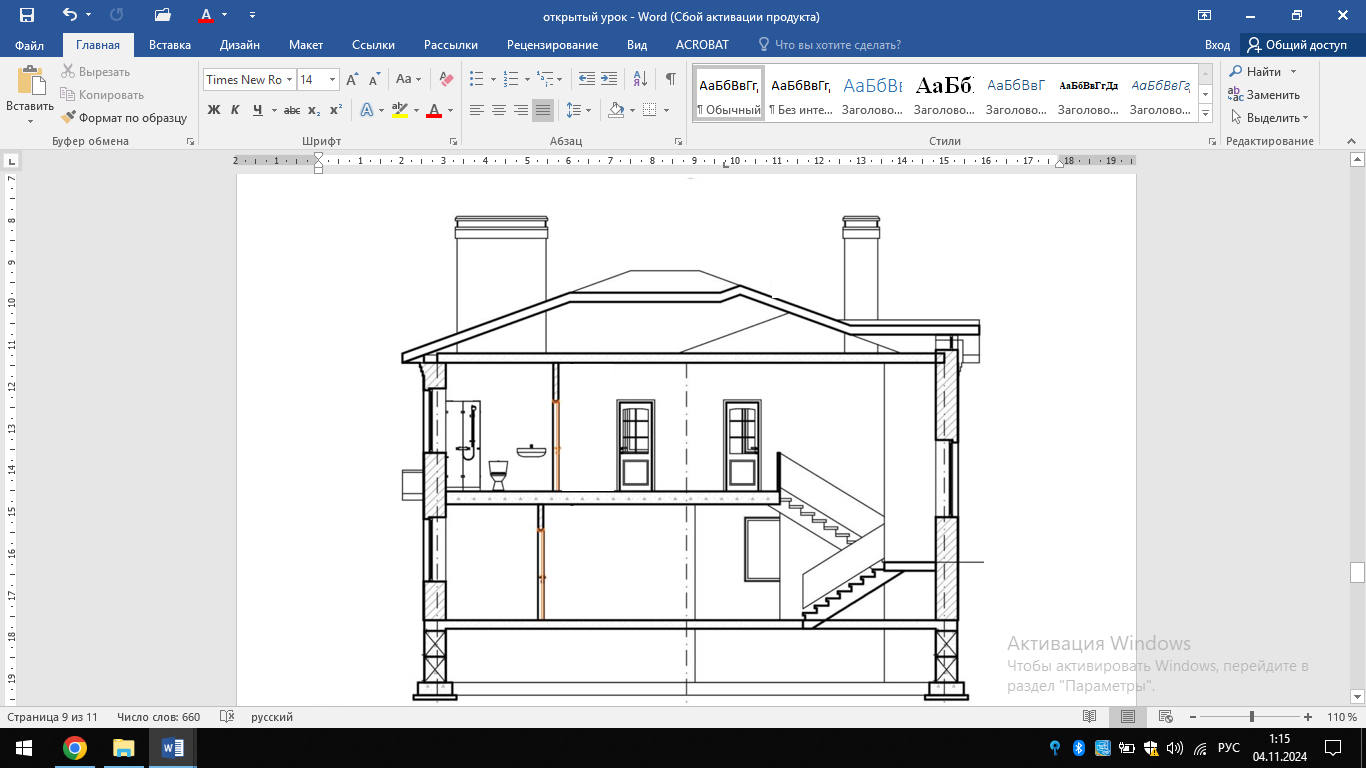Screen dimensions: 1366x768
Task: Expand the font size 14 dropdown
Action: (x=332, y=80)
